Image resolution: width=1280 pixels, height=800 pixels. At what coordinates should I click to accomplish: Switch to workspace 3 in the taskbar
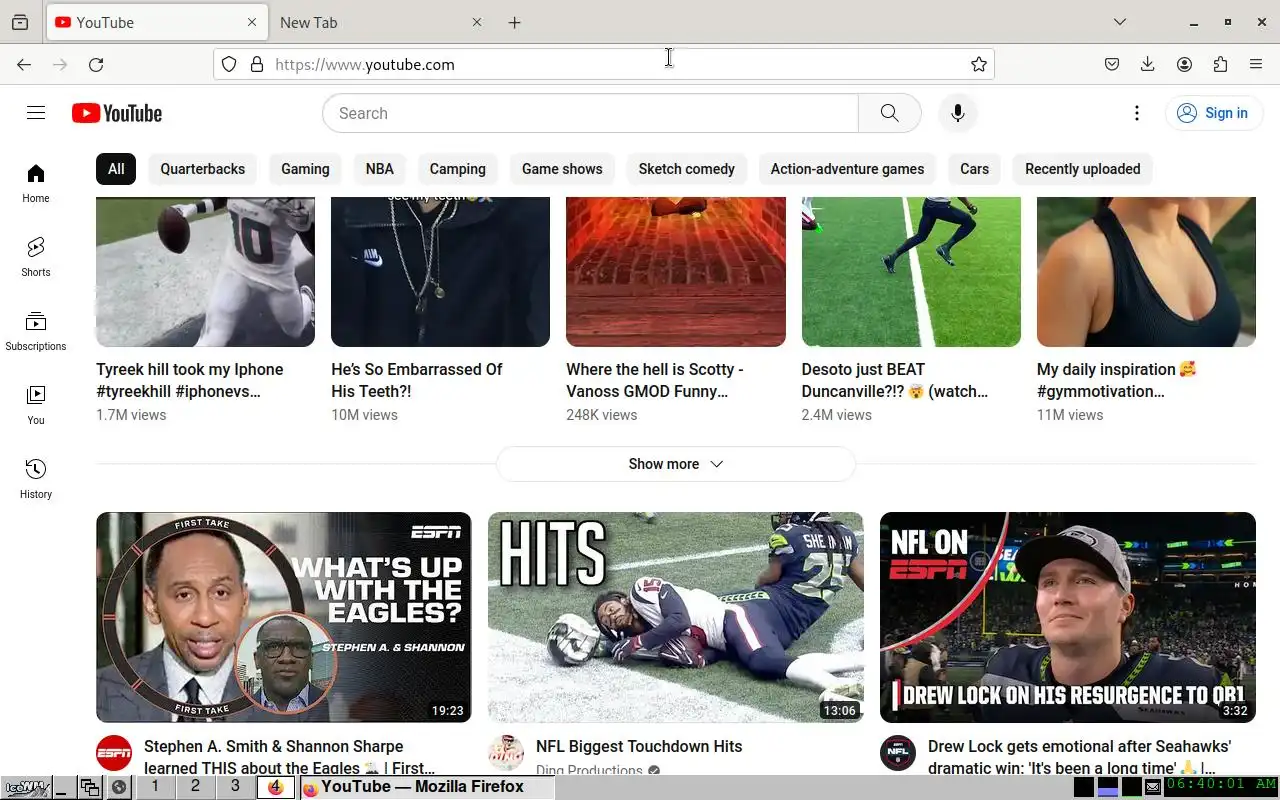236,787
